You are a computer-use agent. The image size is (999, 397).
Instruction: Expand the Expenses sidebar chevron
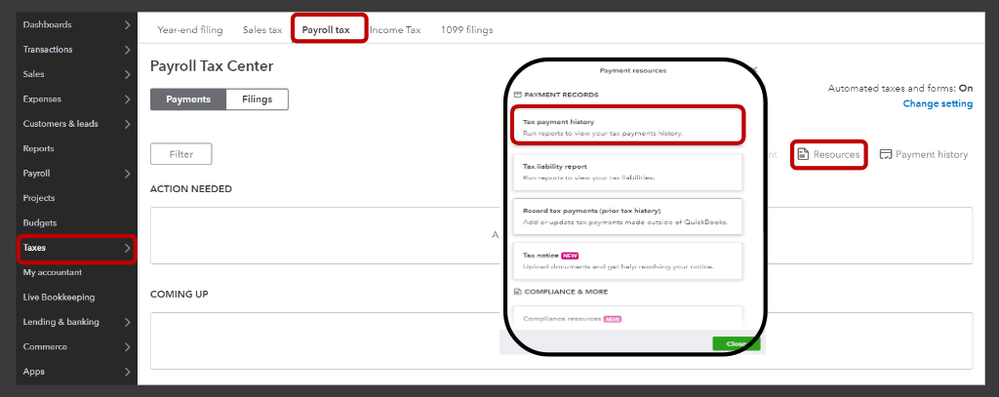click(x=127, y=99)
